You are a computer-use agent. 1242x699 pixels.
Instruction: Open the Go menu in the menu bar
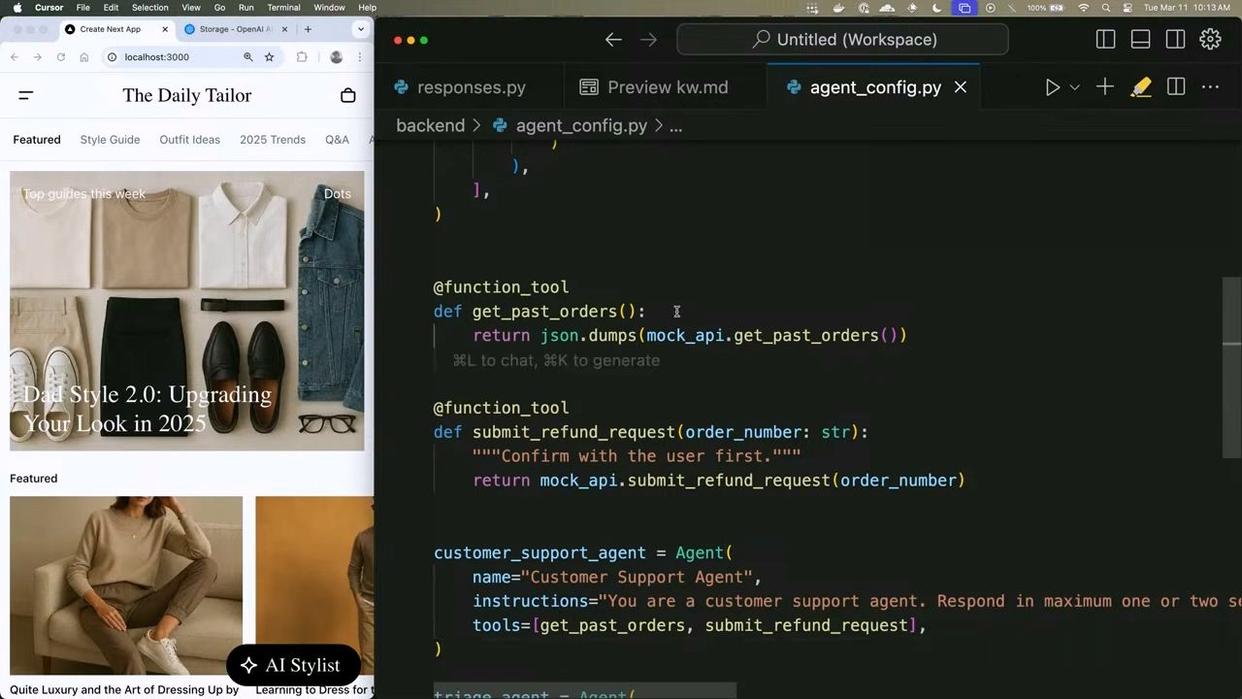pos(220,7)
